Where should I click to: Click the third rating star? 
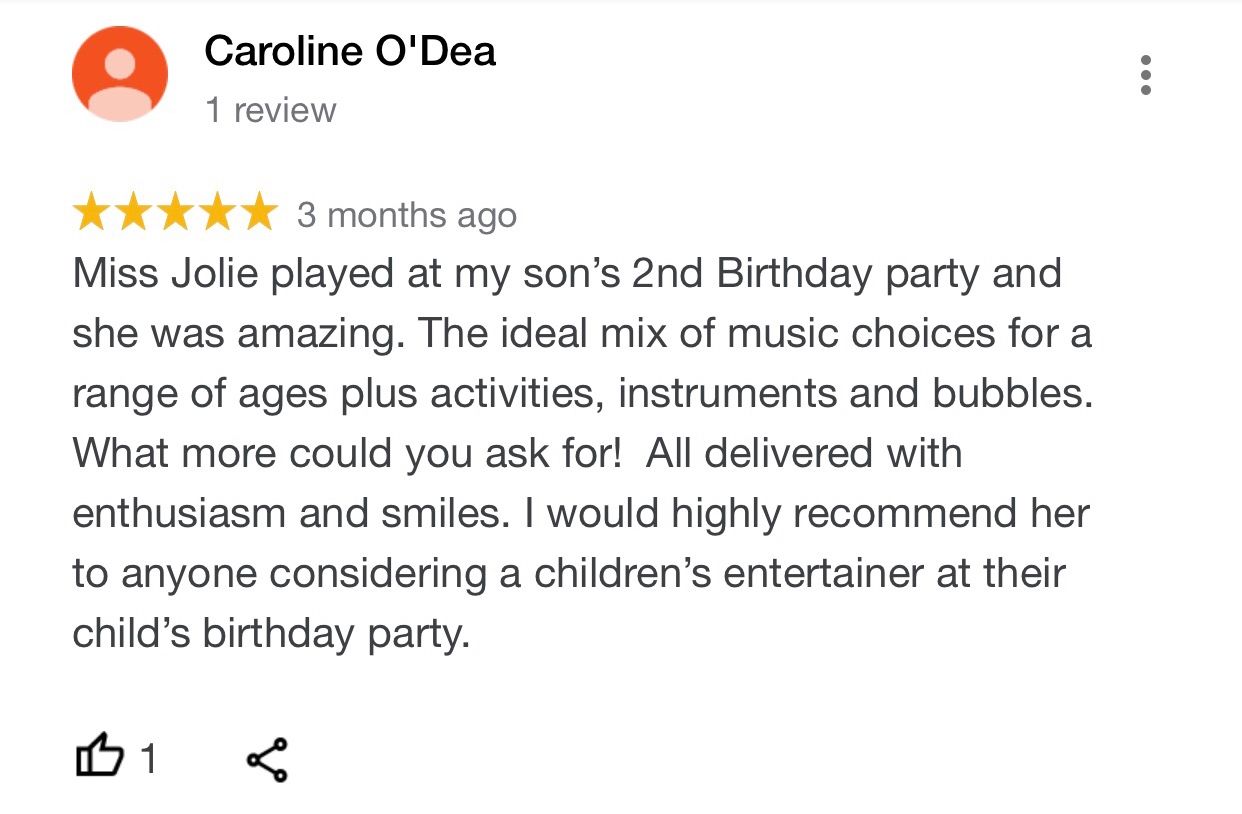176,213
